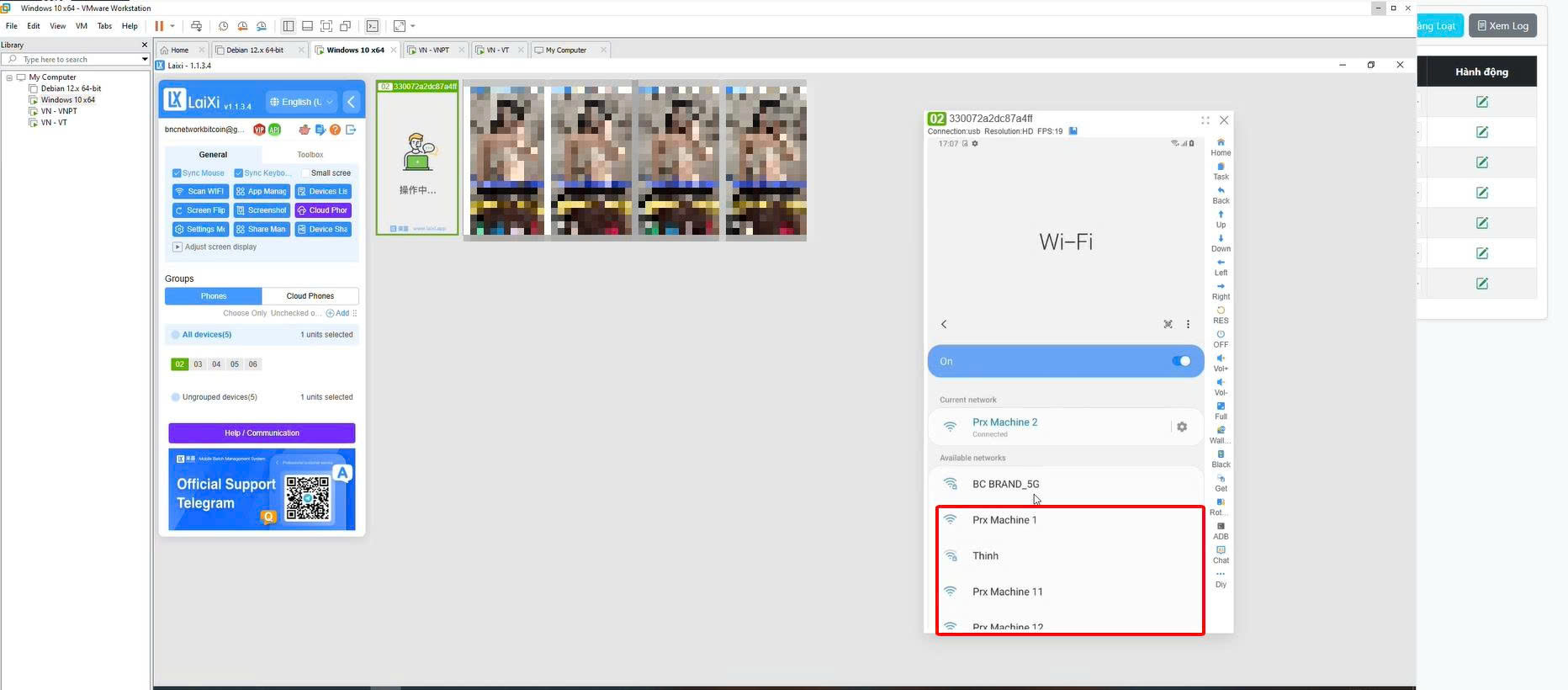Toggle the Ungrouped devices(5) checkbox
Screen dimensions: 1568x690
176,397
